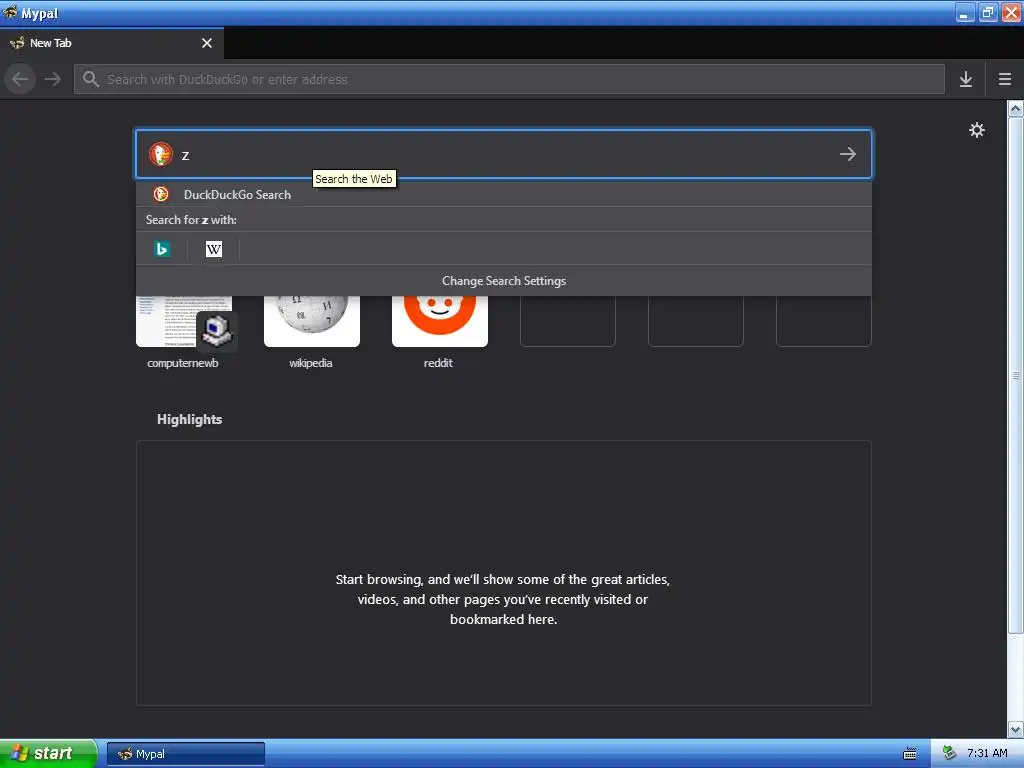The image size is (1024, 768).
Task: Click the network tray icon near clock
Action: [x=949, y=754]
